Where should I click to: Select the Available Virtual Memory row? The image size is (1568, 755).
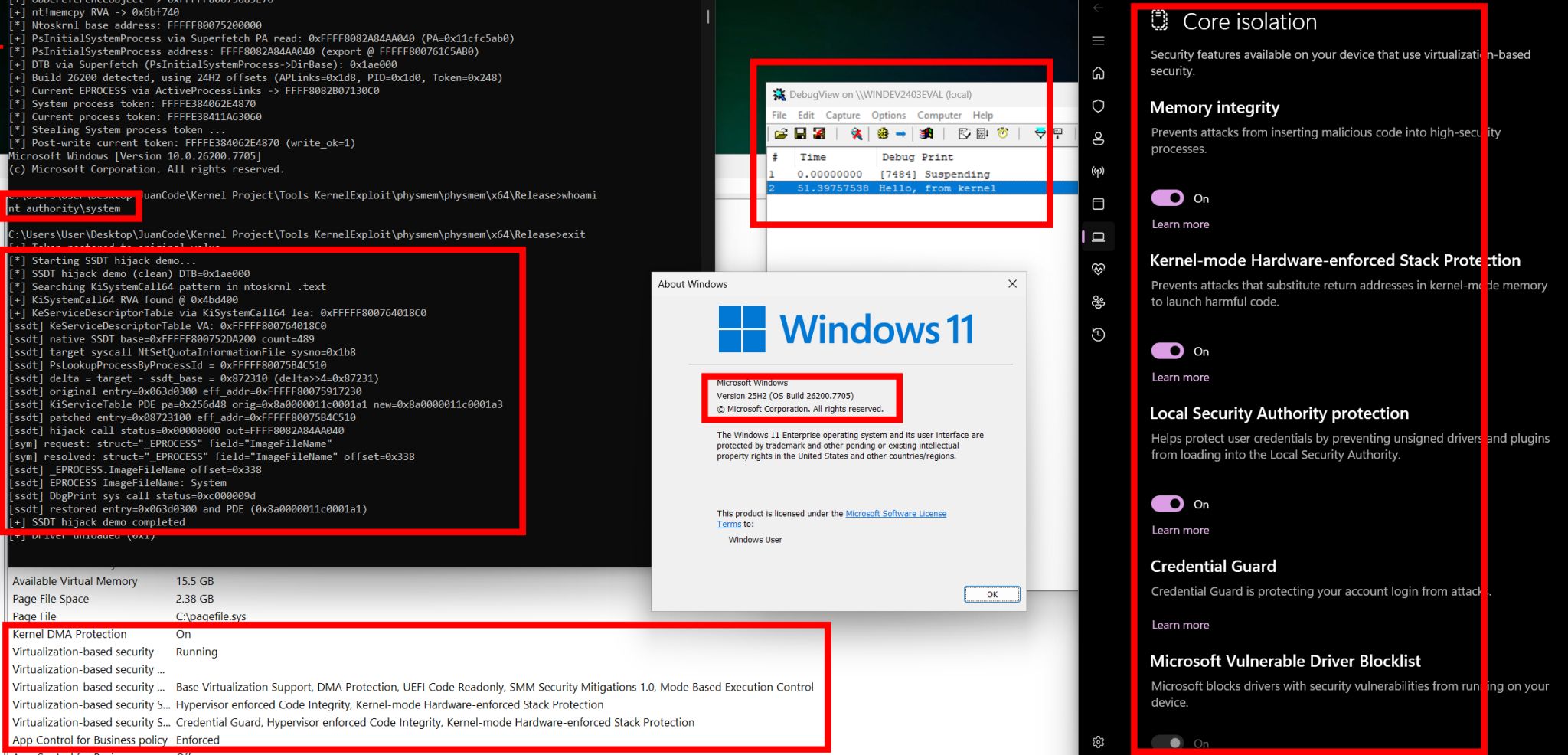pyautogui.click(x=329, y=581)
